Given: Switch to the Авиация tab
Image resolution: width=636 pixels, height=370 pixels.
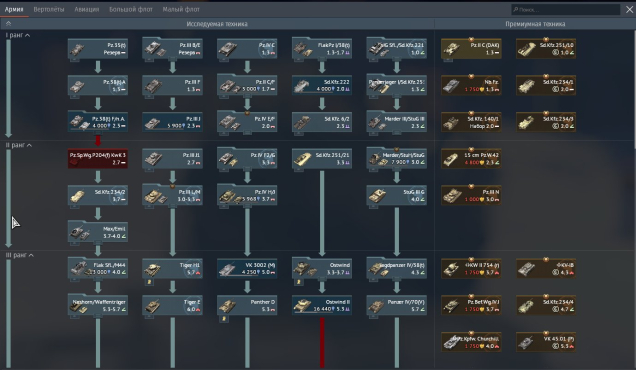Looking at the screenshot, I should point(86,9).
